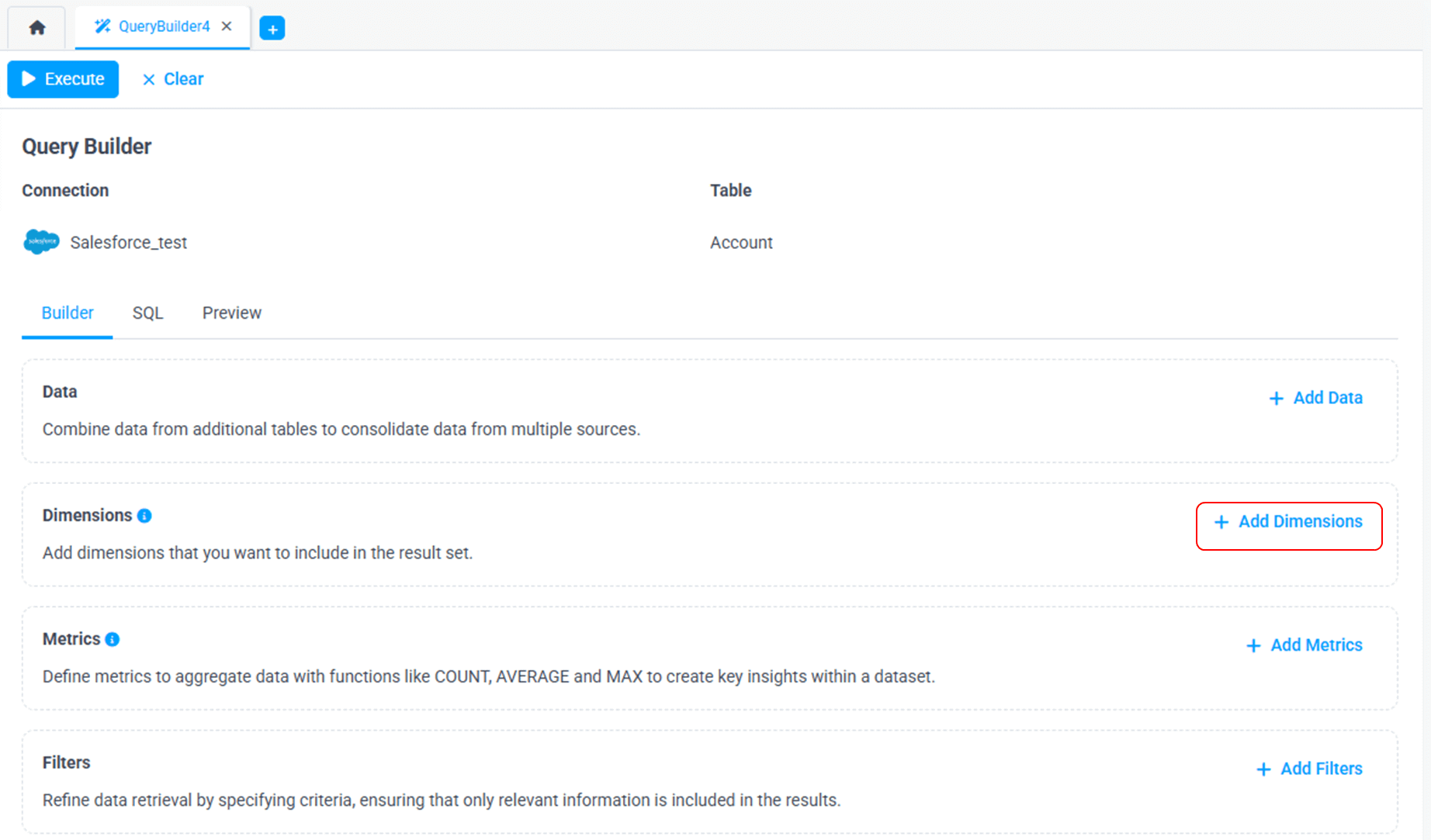Click the plus icon beside Add Data

(1276, 399)
